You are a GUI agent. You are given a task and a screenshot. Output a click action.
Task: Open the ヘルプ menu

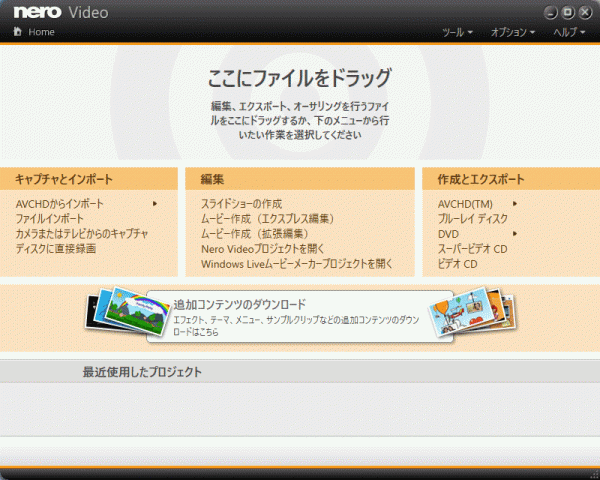[569, 33]
